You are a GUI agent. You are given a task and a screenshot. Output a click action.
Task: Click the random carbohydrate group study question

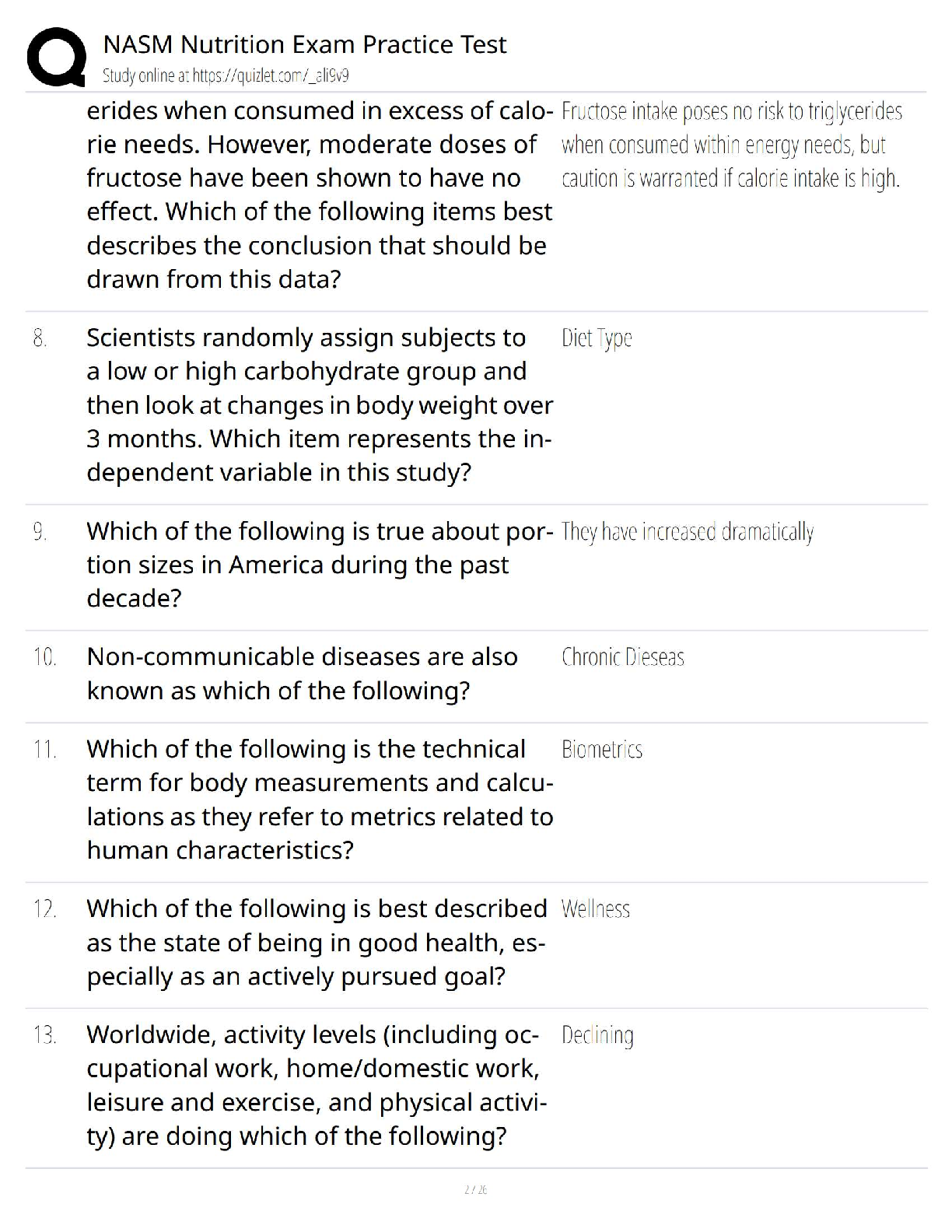tap(319, 405)
